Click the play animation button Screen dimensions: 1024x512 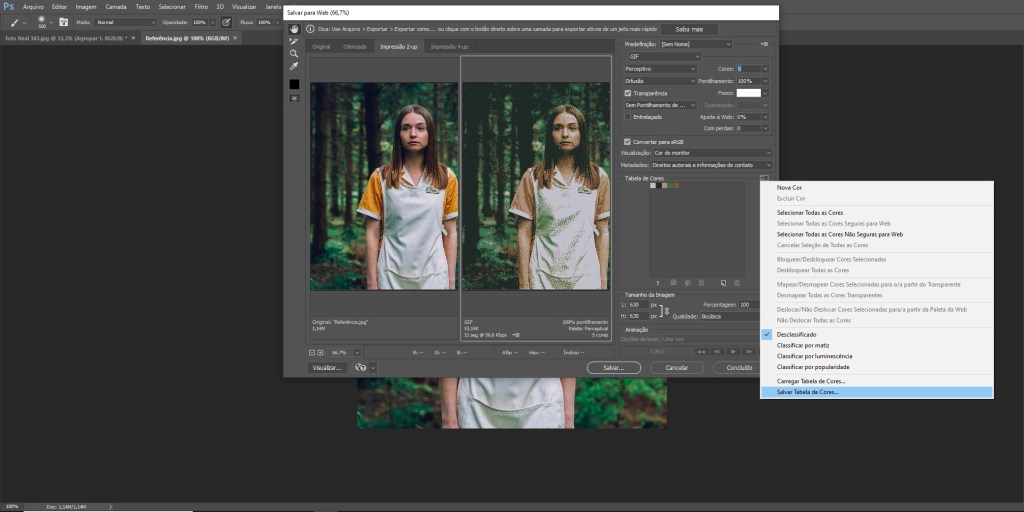click(x=734, y=351)
